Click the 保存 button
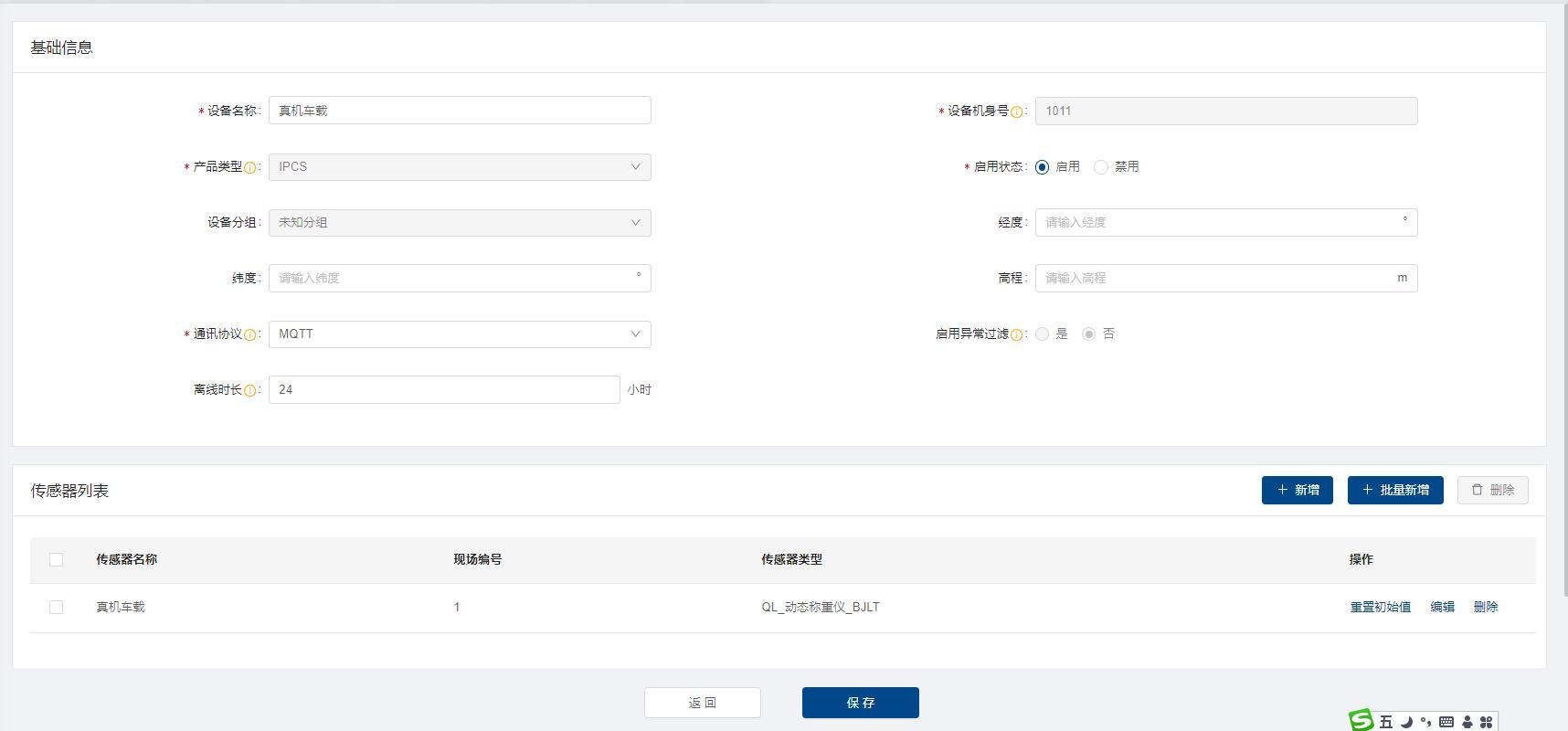The width and height of the screenshot is (1568, 731). point(860,703)
